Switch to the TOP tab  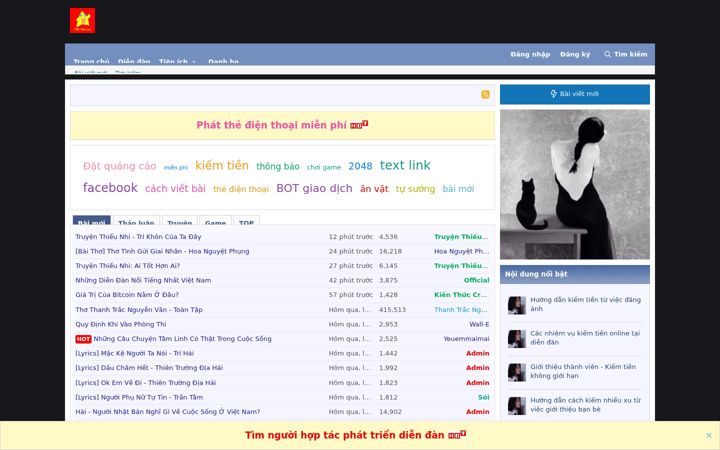pyautogui.click(x=246, y=220)
